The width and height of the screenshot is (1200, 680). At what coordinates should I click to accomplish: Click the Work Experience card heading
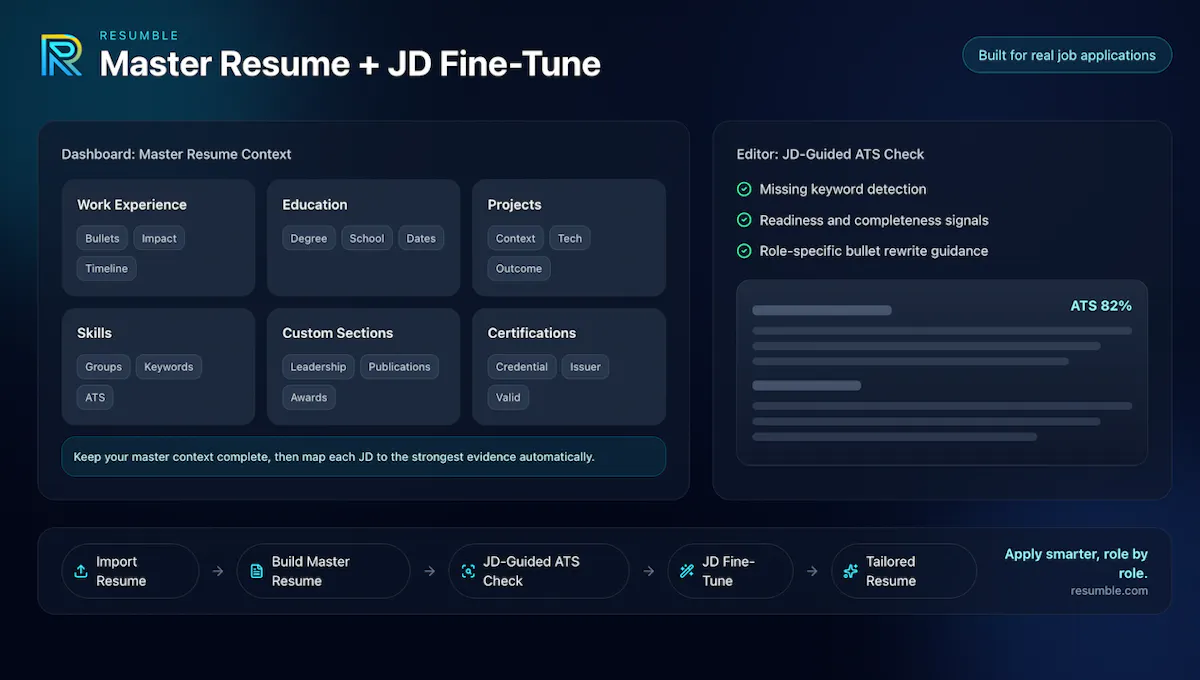click(x=132, y=205)
